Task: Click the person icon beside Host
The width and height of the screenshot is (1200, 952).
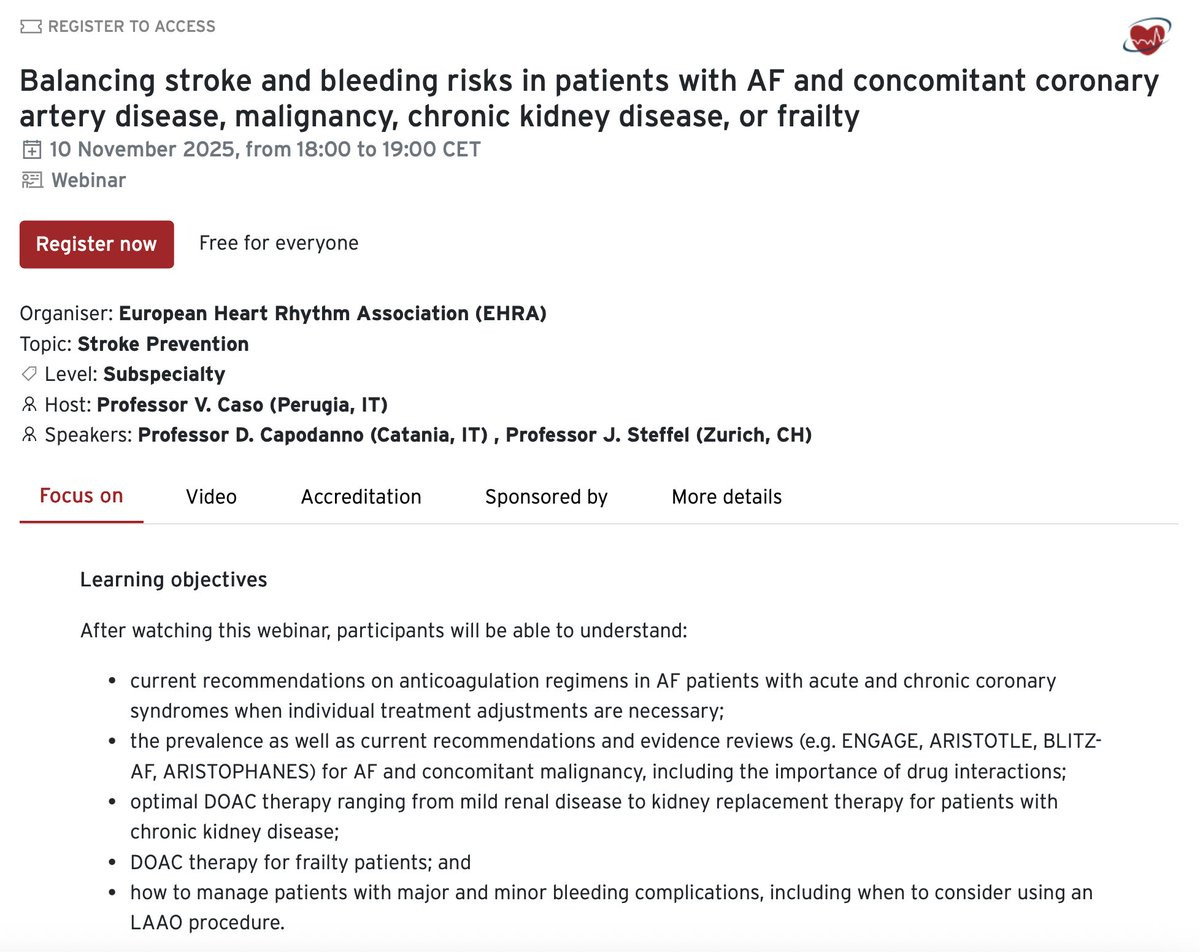Action: pos(28,405)
